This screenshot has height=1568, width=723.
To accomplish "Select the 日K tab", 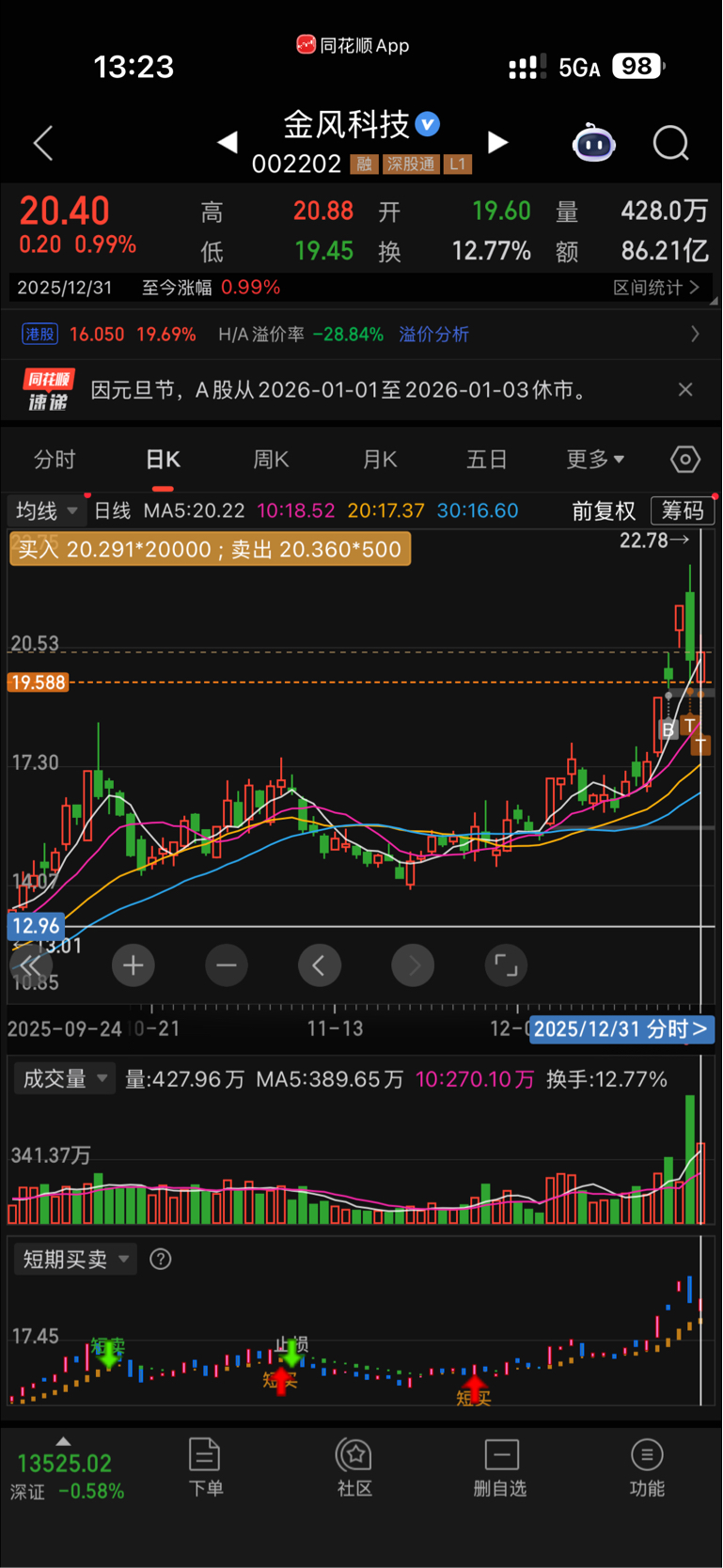I will click(163, 459).
